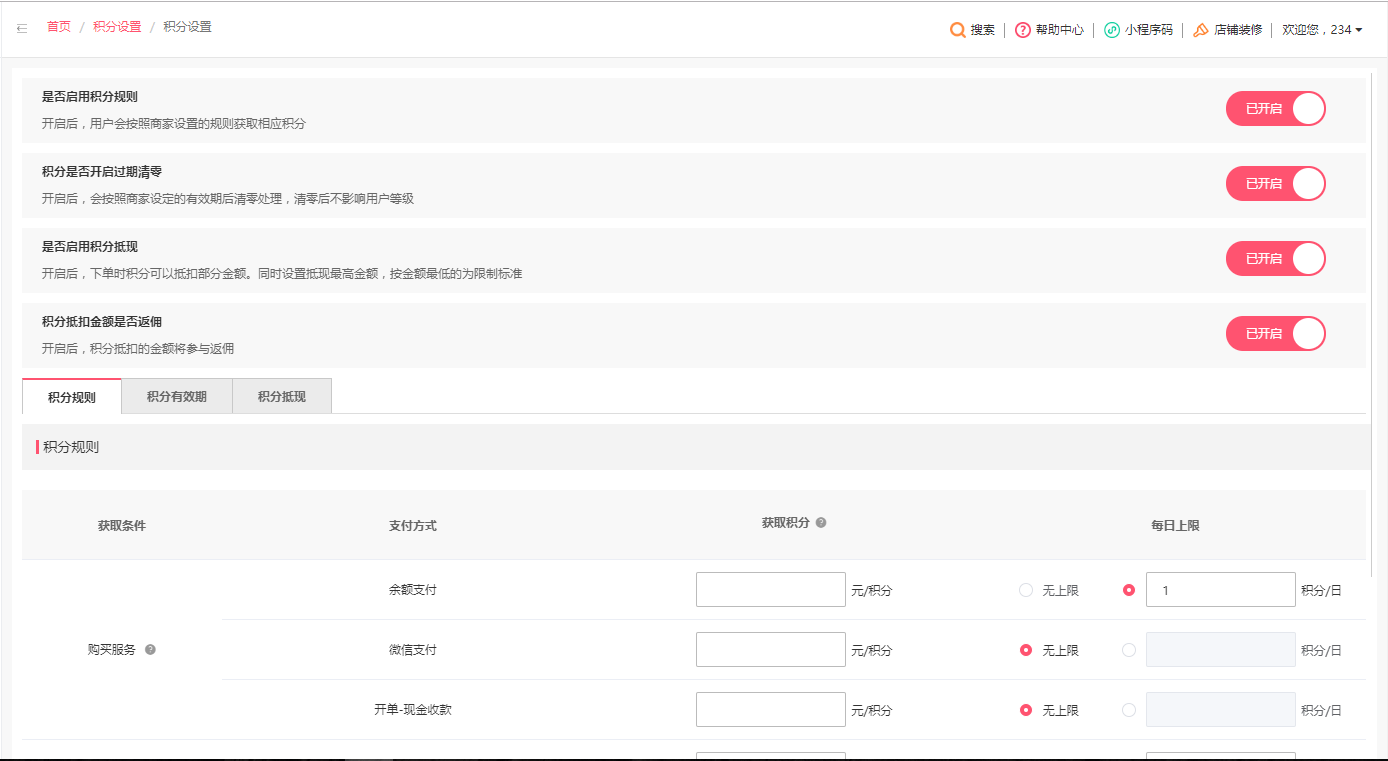
Task: Click the 余额支付 元/积分 input field
Action: pyautogui.click(x=770, y=590)
